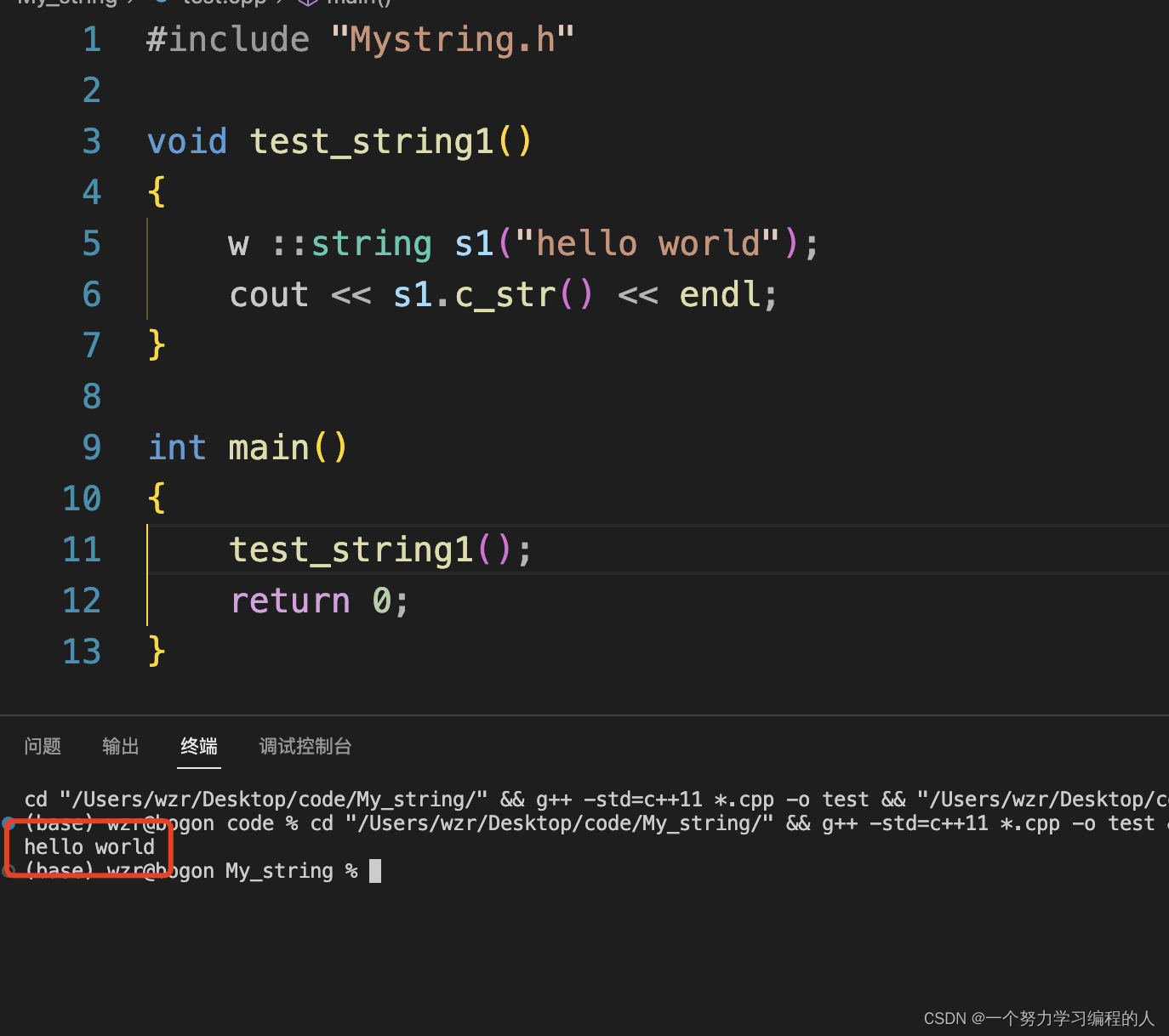Click line number 1 in gutter

tap(92, 40)
